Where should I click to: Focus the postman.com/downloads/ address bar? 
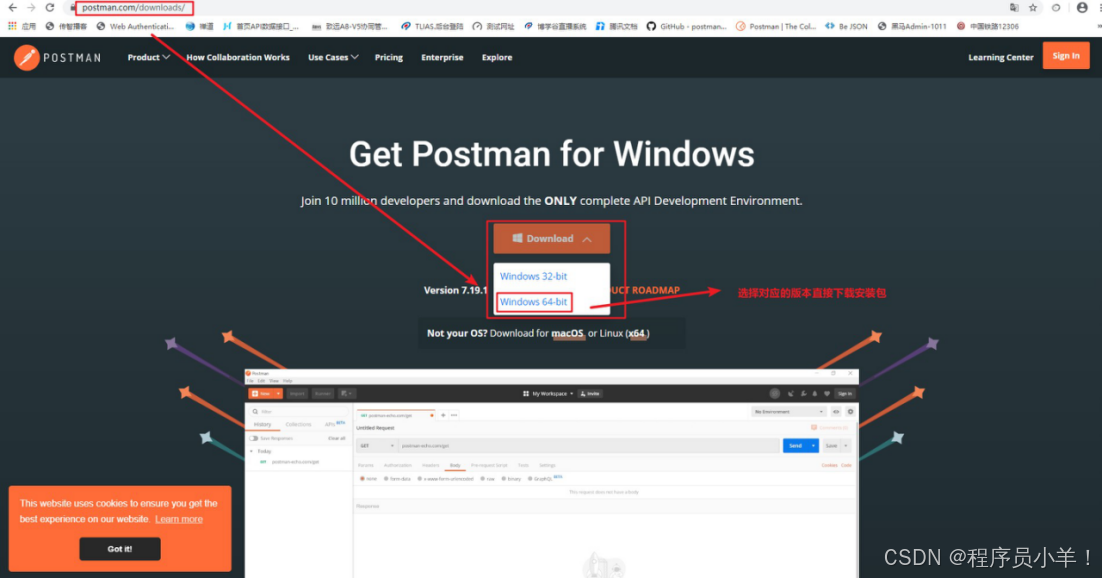point(134,8)
